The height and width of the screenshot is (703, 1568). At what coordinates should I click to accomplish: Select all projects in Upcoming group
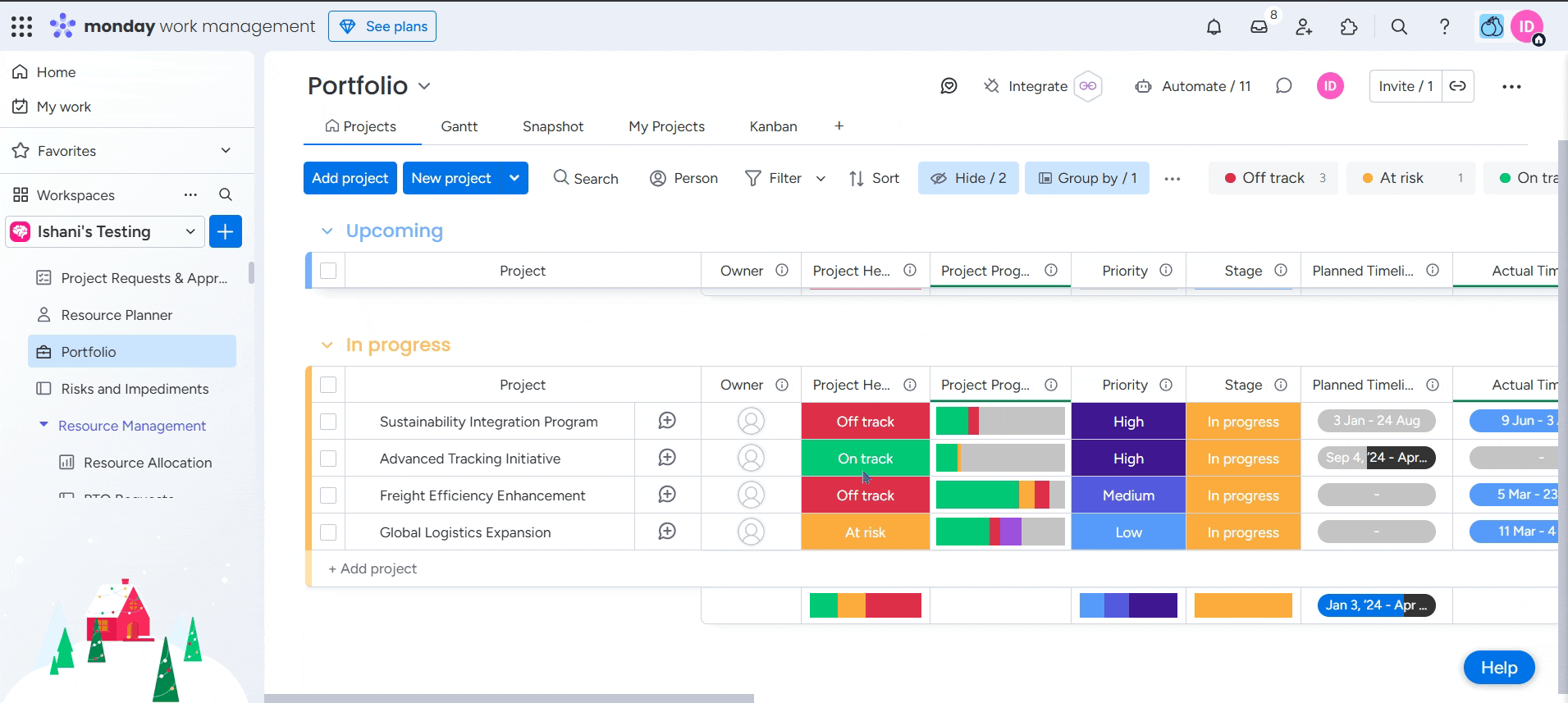tap(328, 271)
